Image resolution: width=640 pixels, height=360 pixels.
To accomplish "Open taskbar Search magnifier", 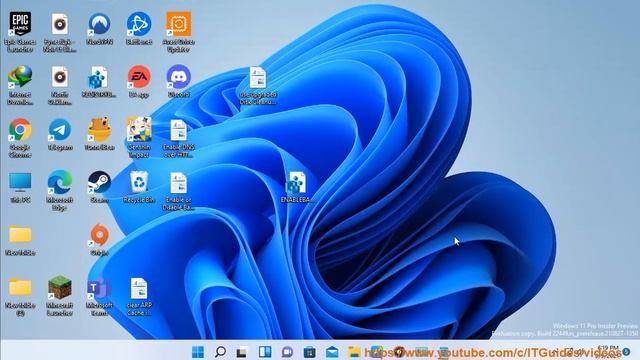I will (220, 351).
